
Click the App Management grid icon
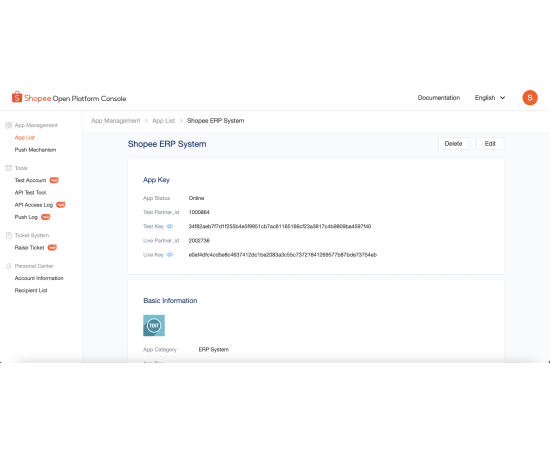[9, 125]
